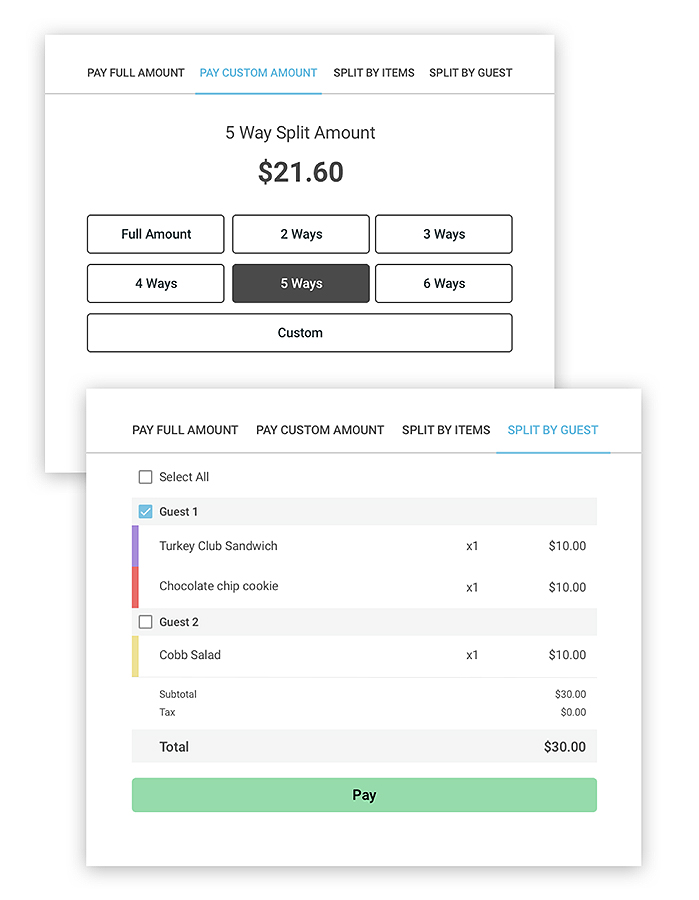Switch to Split By Items tab in lower panel
The image size is (699, 900).
click(446, 430)
